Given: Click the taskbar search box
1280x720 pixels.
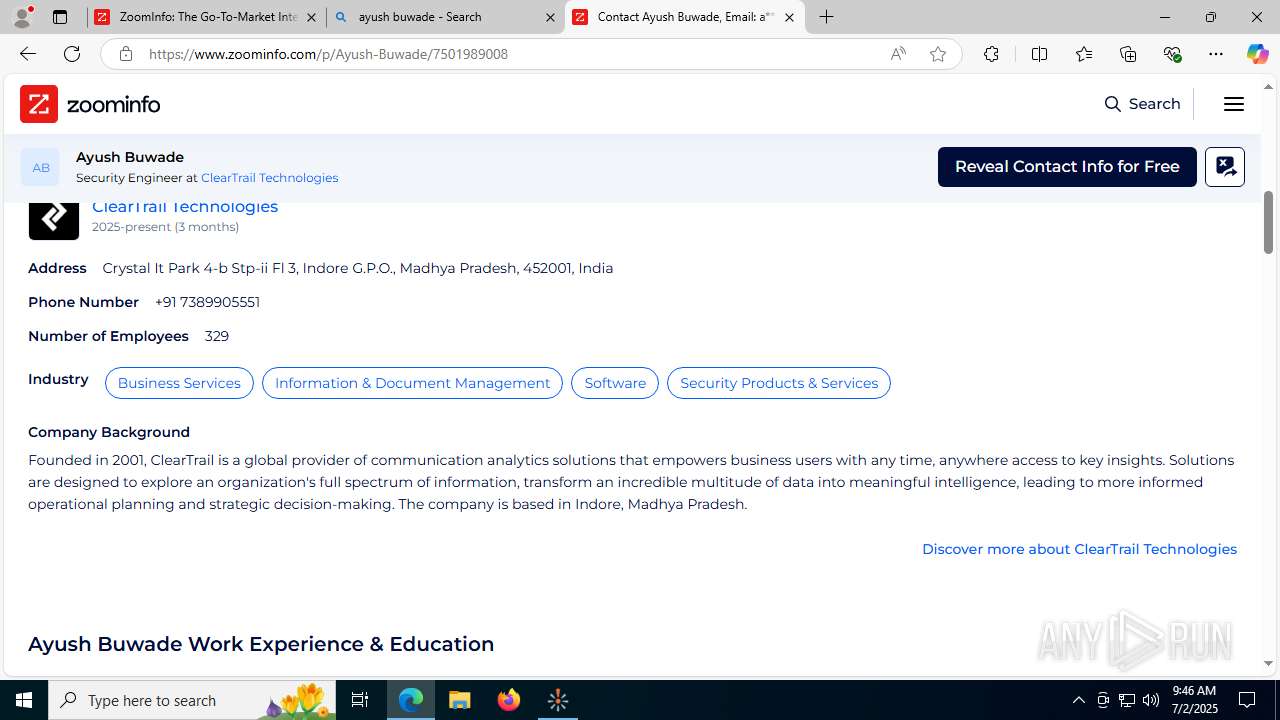Looking at the screenshot, I should click(x=192, y=700).
